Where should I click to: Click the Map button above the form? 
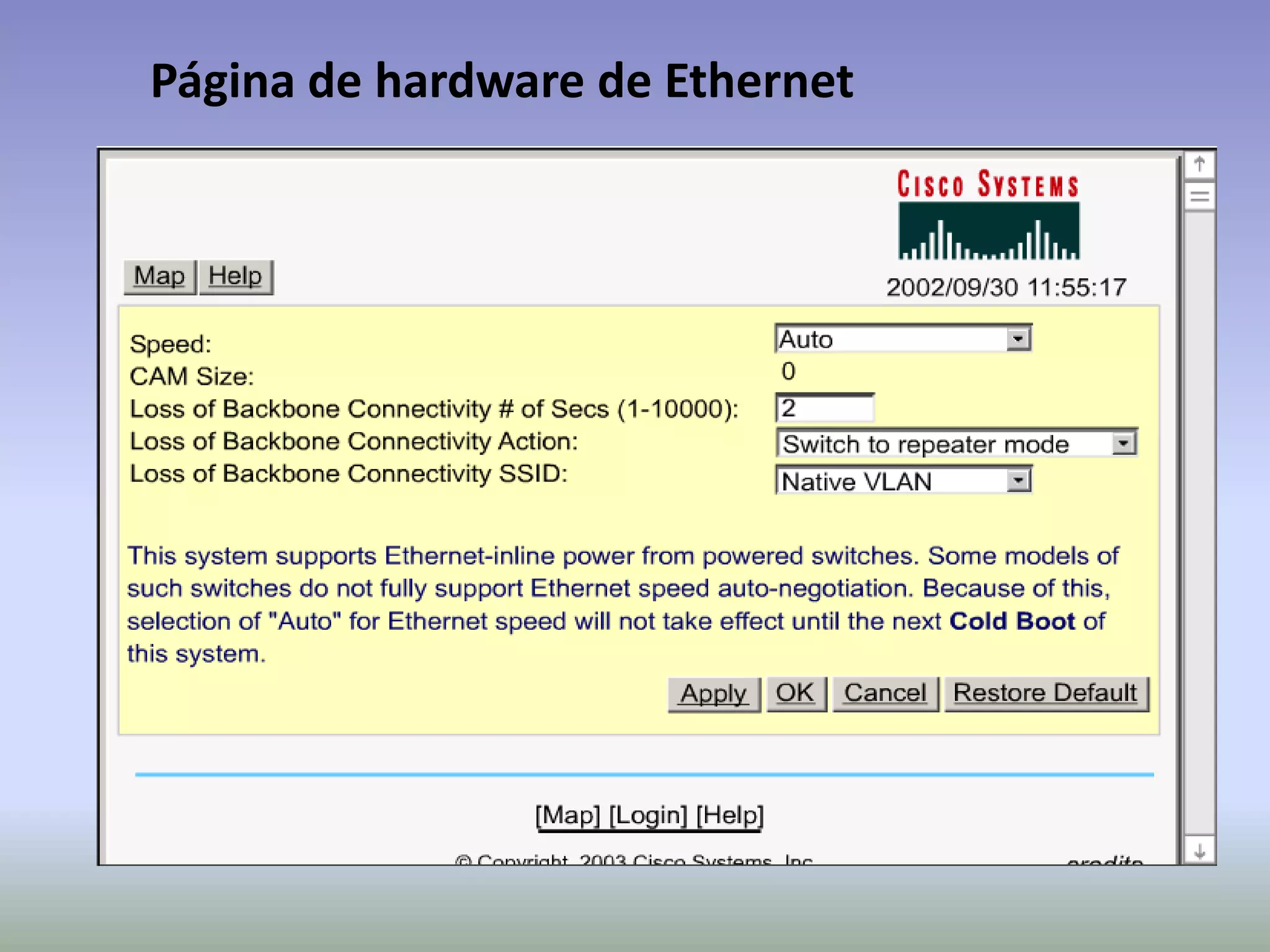160,276
